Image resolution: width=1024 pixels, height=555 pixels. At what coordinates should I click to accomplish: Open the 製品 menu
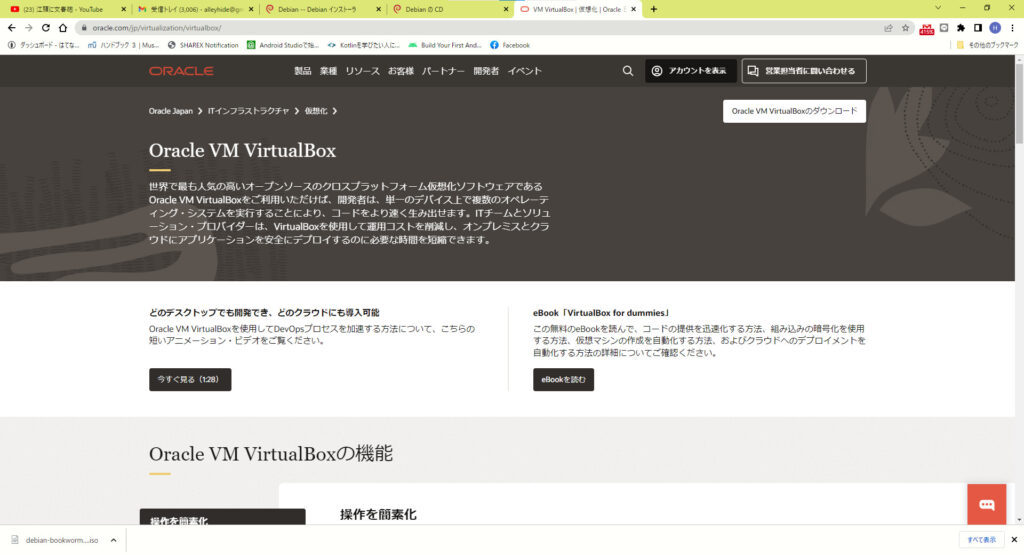[x=302, y=71]
